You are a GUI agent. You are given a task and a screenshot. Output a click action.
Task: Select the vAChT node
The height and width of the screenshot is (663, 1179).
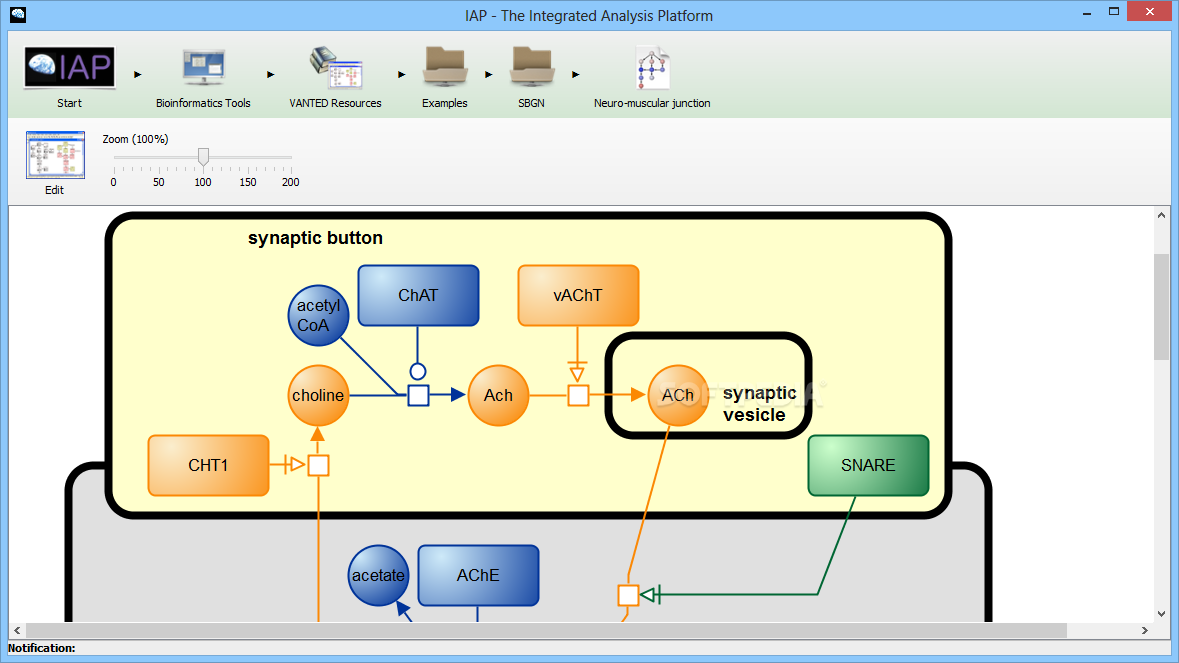pyautogui.click(x=578, y=295)
